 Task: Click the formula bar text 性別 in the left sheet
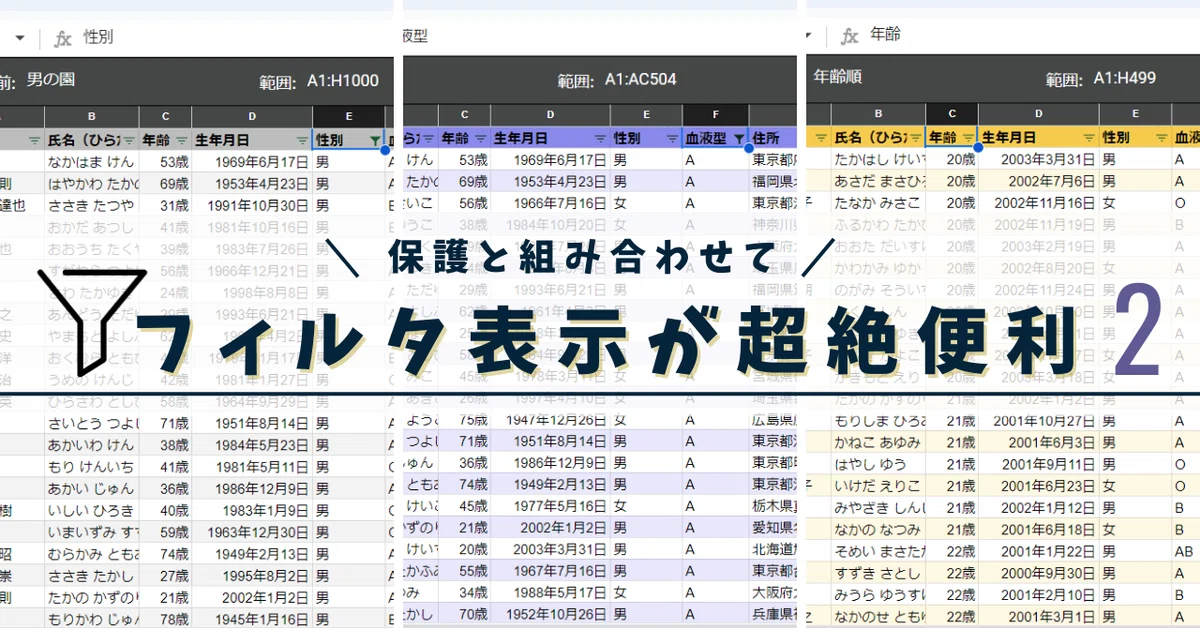pyautogui.click(x=98, y=38)
